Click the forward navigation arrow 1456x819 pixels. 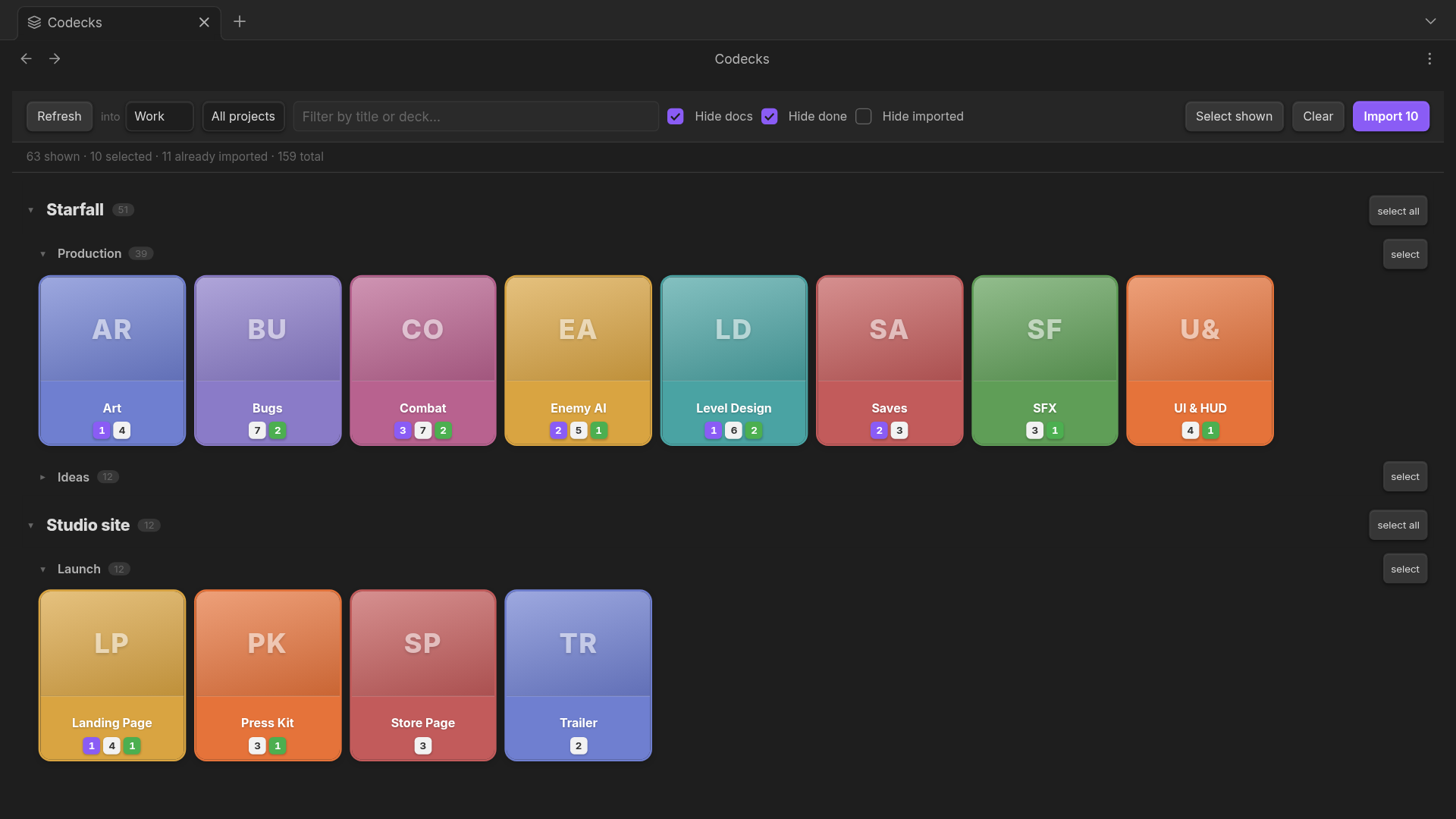tap(55, 58)
